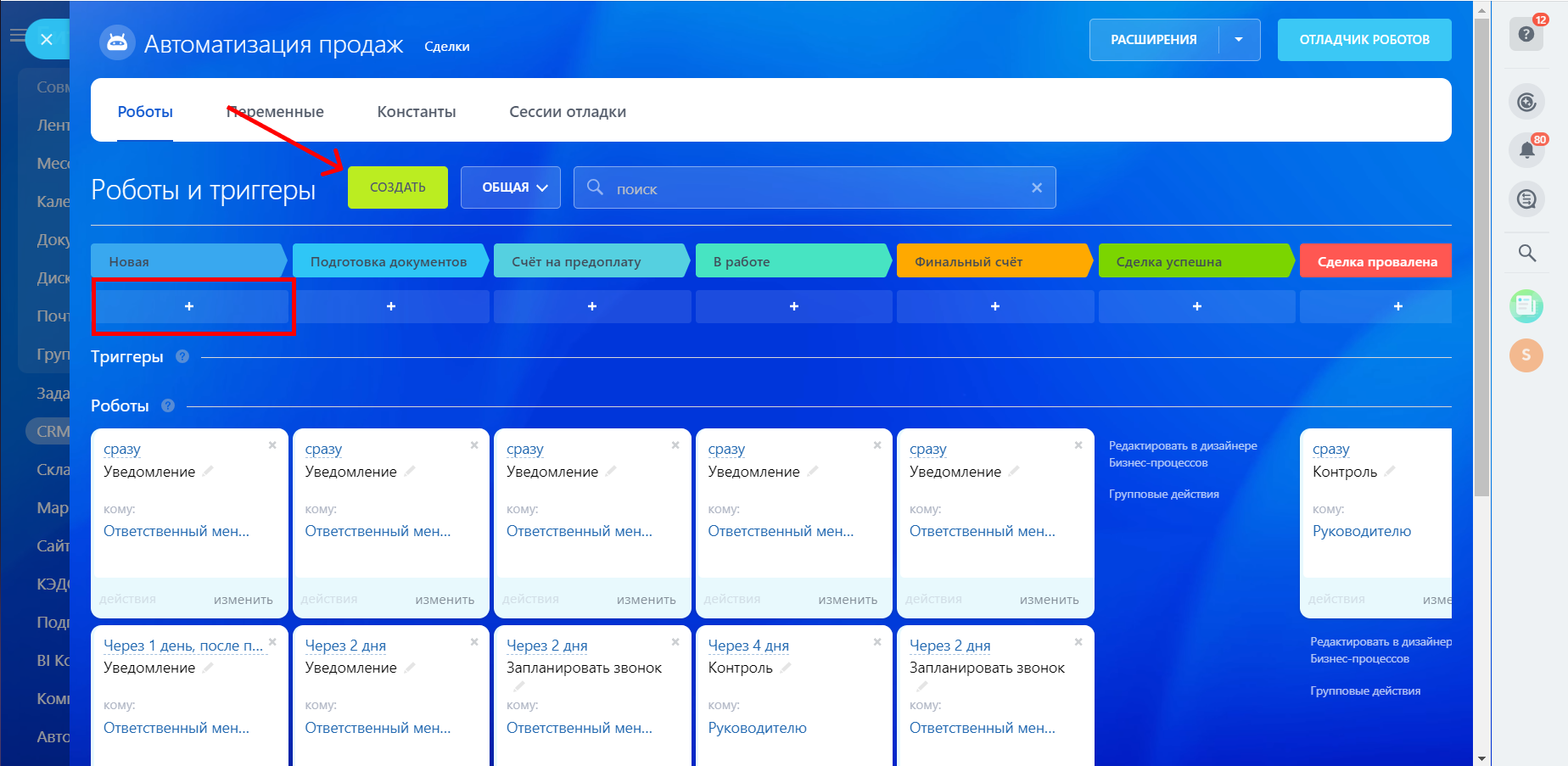The image size is (1568, 766).
Task: Click the СОЗДАТЬ button
Action: pos(398,187)
